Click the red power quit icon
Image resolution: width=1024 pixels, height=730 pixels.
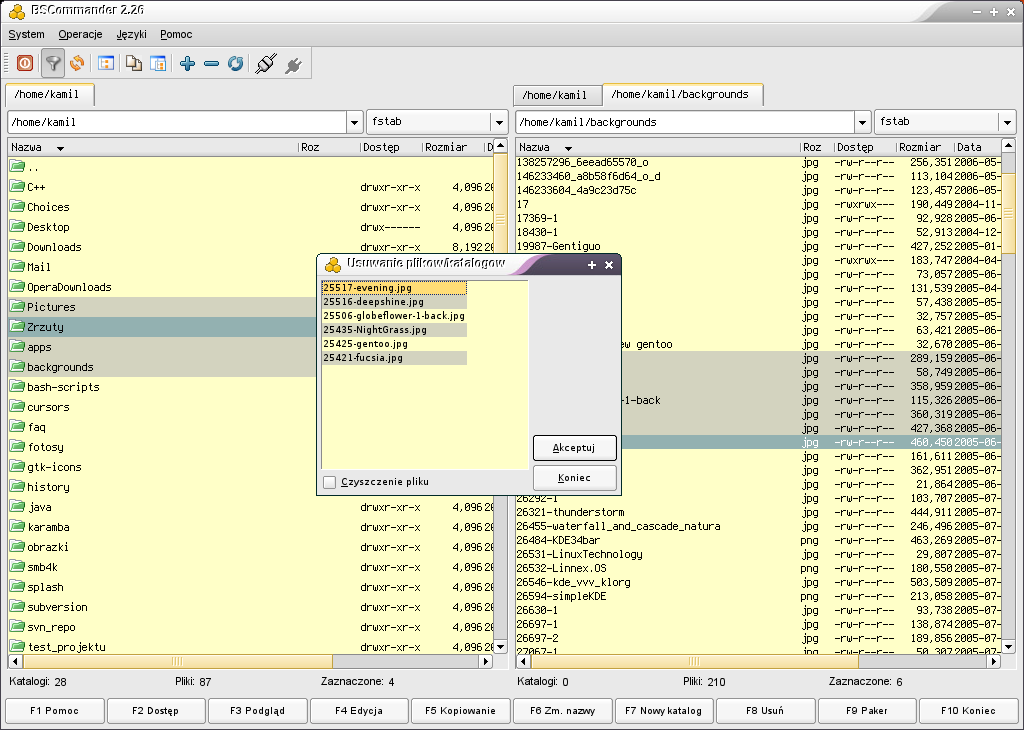(25, 63)
